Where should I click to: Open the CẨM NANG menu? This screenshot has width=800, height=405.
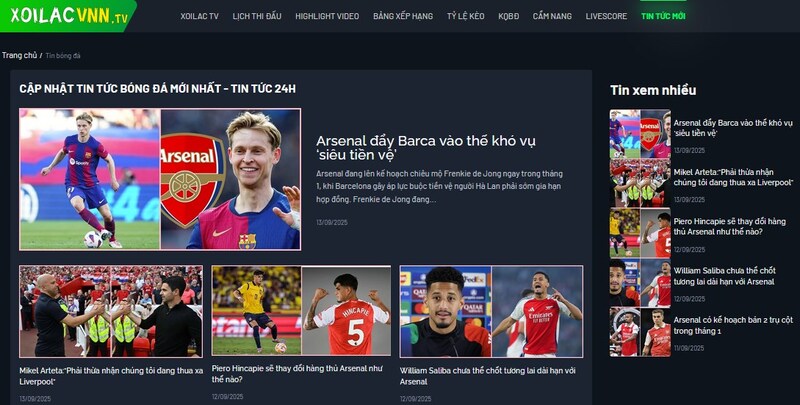(x=552, y=16)
